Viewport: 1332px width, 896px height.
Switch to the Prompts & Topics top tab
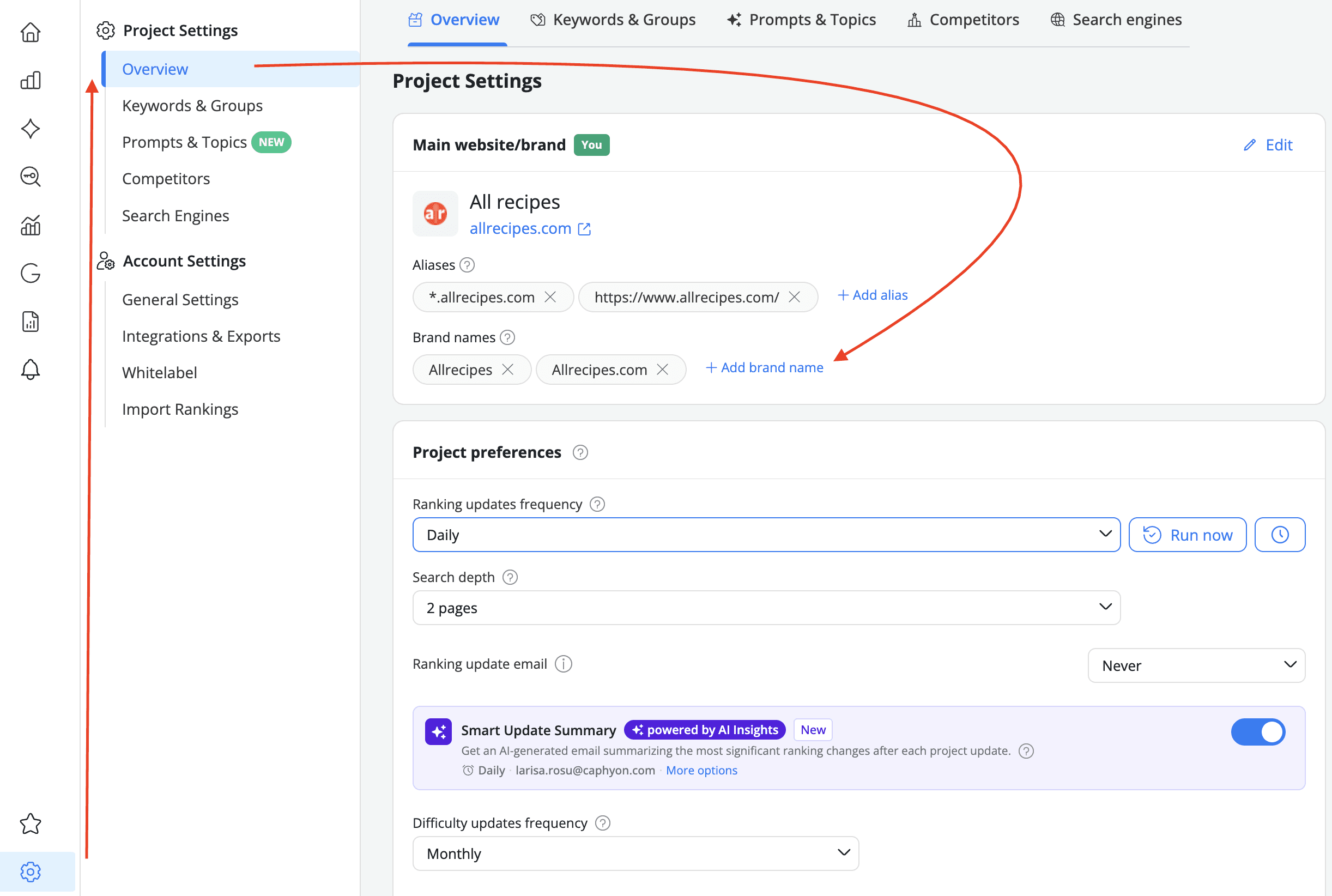(x=801, y=20)
